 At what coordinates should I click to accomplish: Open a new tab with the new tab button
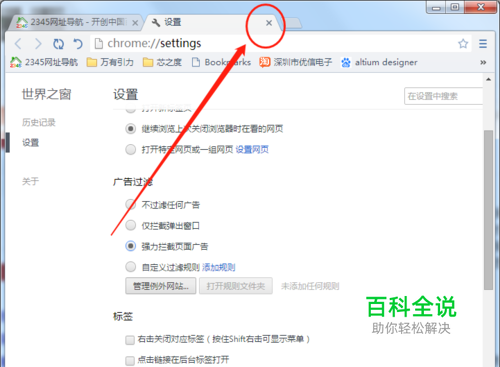[292, 23]
